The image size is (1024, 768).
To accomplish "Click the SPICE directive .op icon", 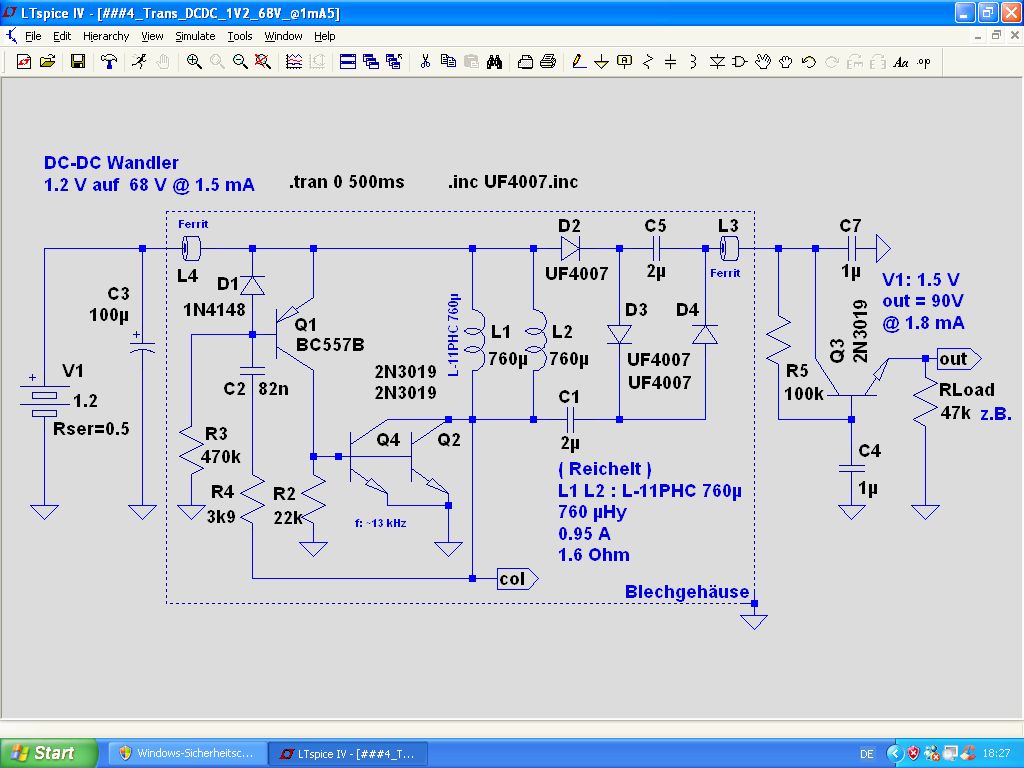I will coord(923,62).
